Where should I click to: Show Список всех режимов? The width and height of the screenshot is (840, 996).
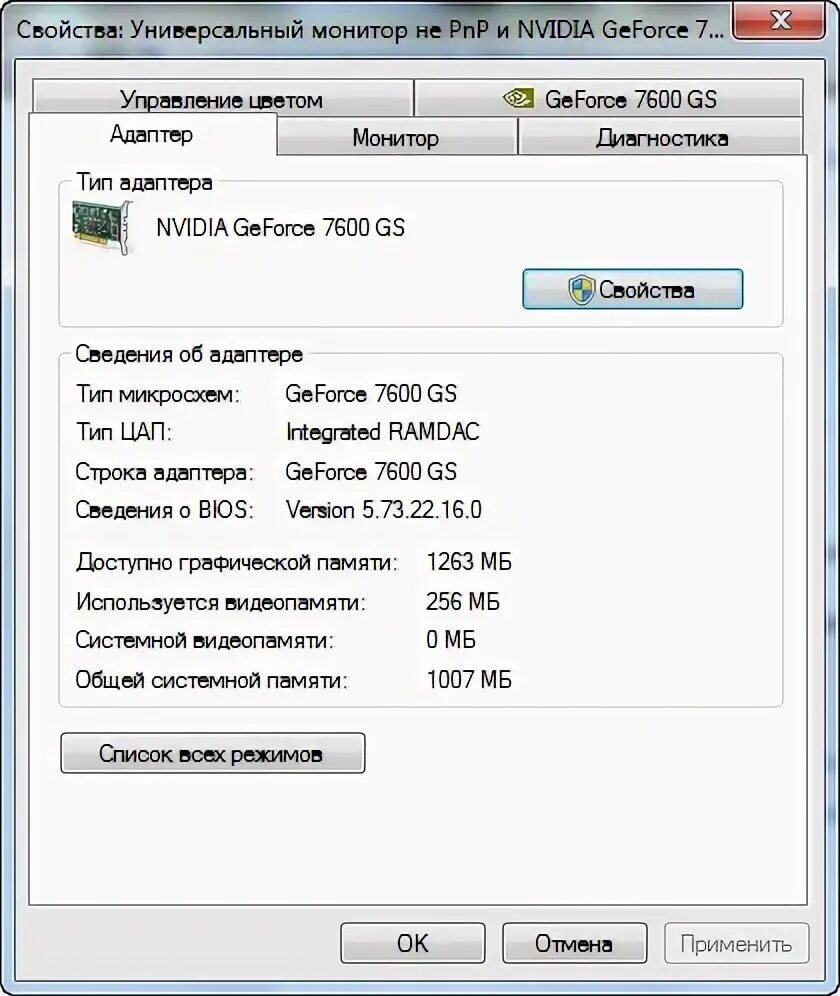click(212, 753)
